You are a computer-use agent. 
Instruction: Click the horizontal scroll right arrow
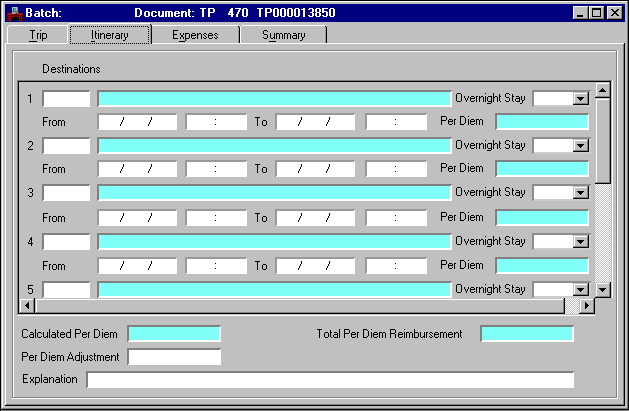(587, 306)
